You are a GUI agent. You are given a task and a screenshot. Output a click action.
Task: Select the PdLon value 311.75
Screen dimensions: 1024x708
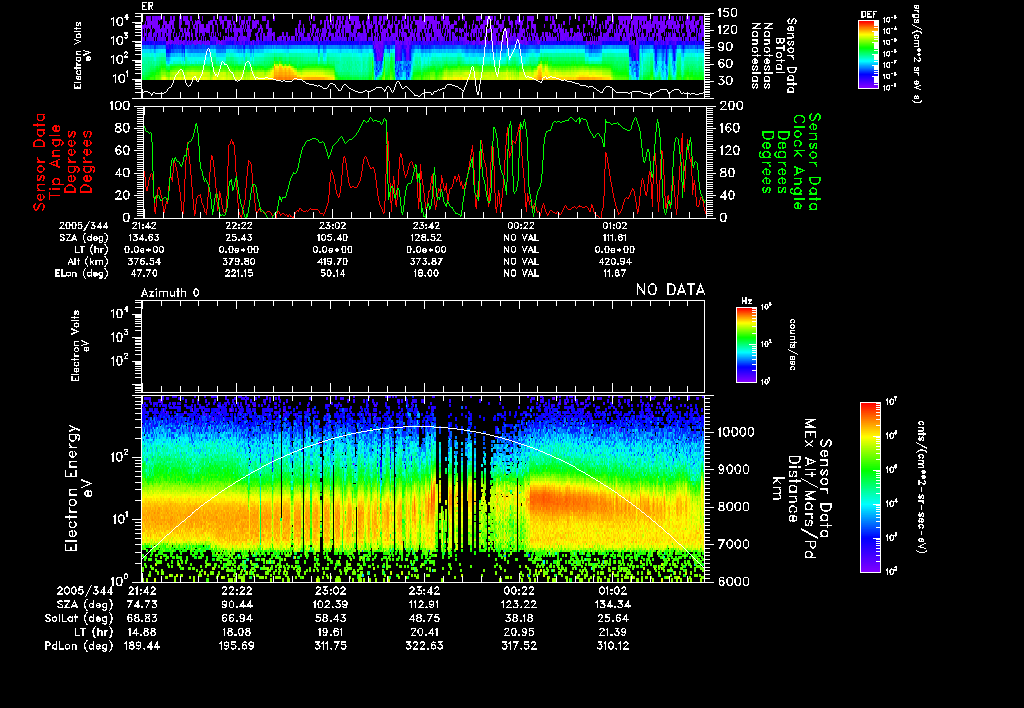point(330,646)
